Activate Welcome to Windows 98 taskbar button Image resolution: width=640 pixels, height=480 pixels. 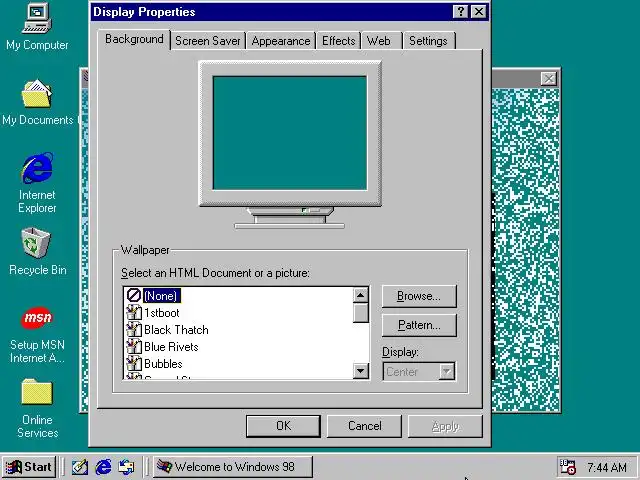[x=233, y=467]
